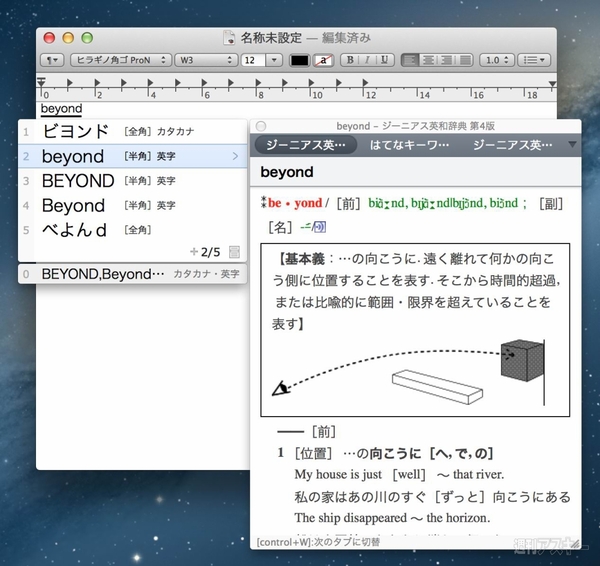Screen dimensions: 600x566
Task: Click the [control+W]:次のタブに切替 hint
Action: click(x=318, y=542)
